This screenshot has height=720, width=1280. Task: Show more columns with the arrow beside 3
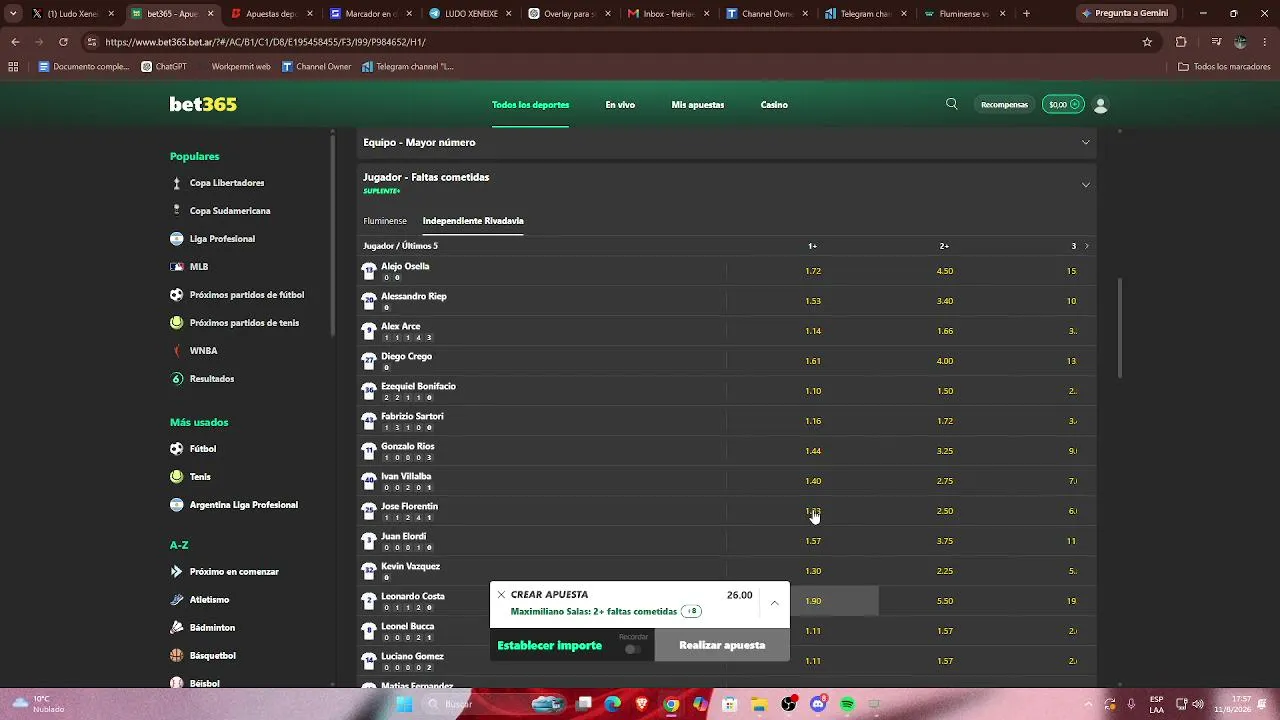pyautogui.click(x=1087, y=246)
